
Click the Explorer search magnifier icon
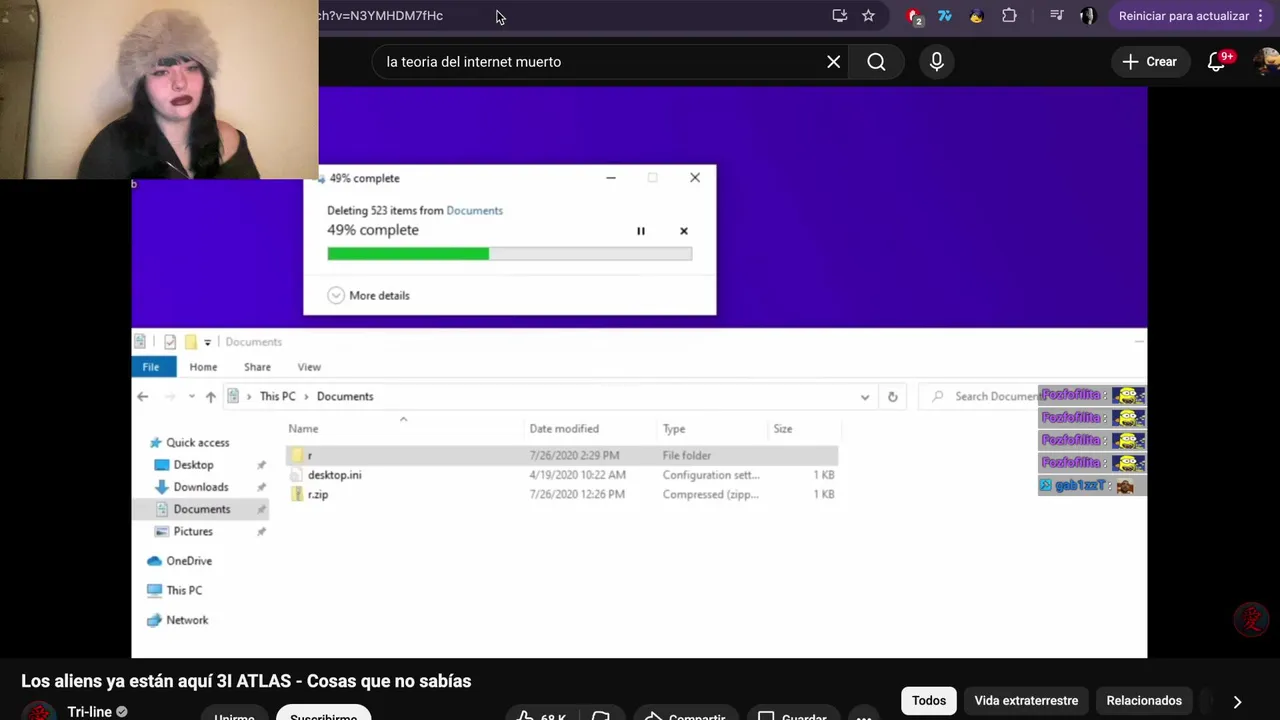tap(937, 397)
